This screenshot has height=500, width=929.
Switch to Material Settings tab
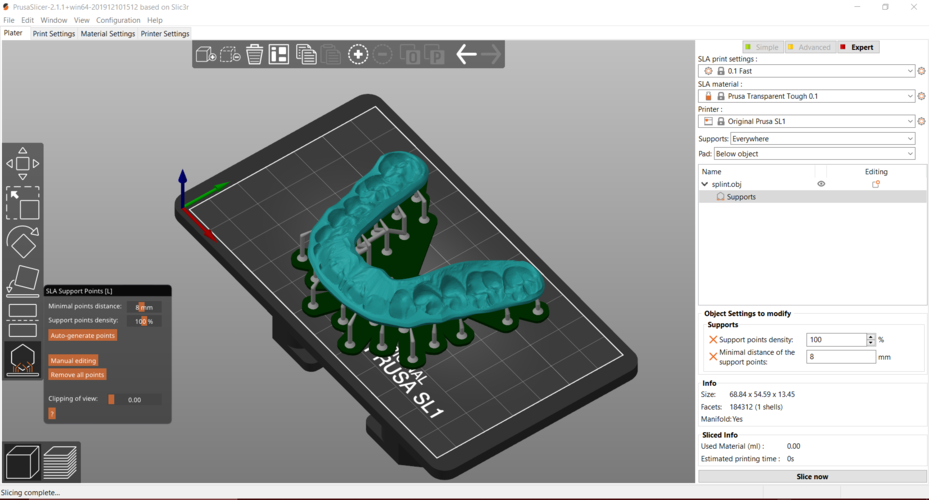pyautogui.click(x=108, y=34)
